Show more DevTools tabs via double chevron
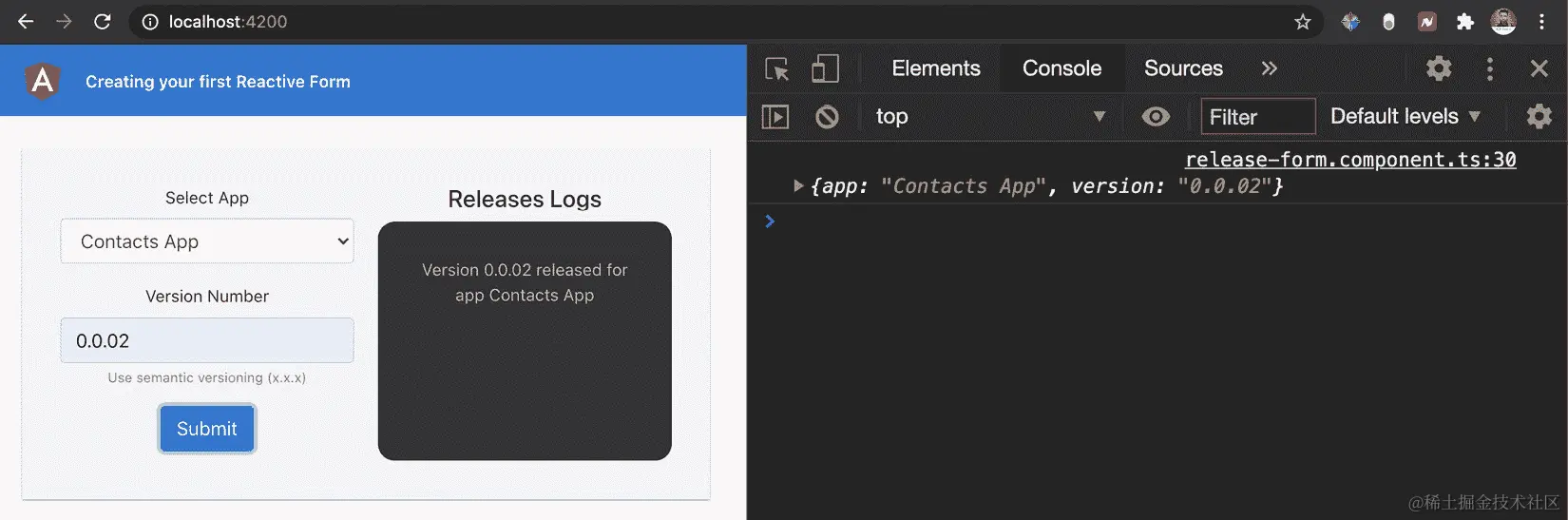 pyautogui.click(x=1269, y=68)
